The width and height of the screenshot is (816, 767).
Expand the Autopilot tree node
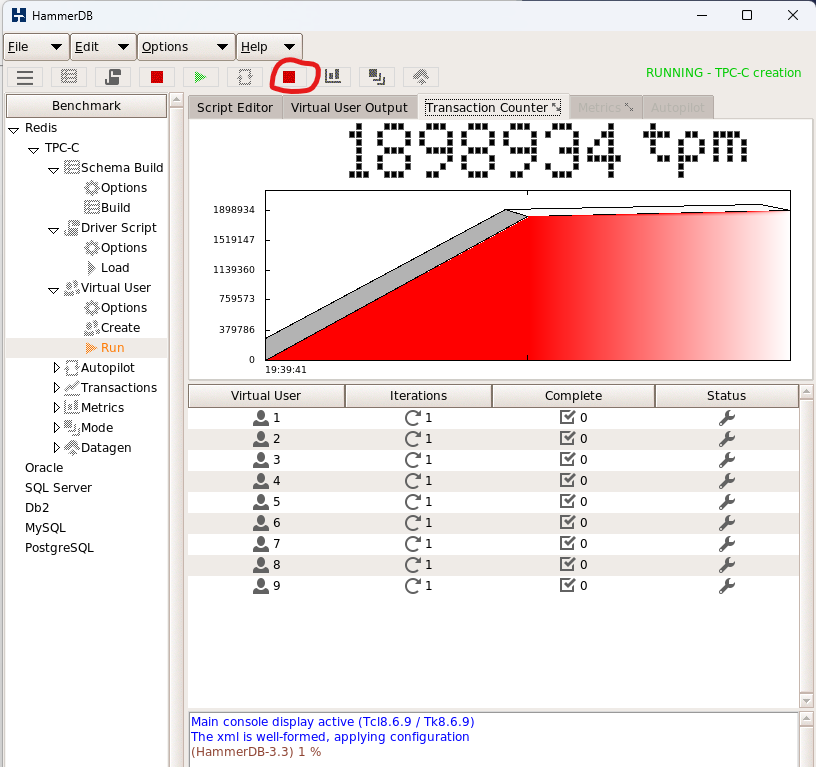(x=57, y=368)
